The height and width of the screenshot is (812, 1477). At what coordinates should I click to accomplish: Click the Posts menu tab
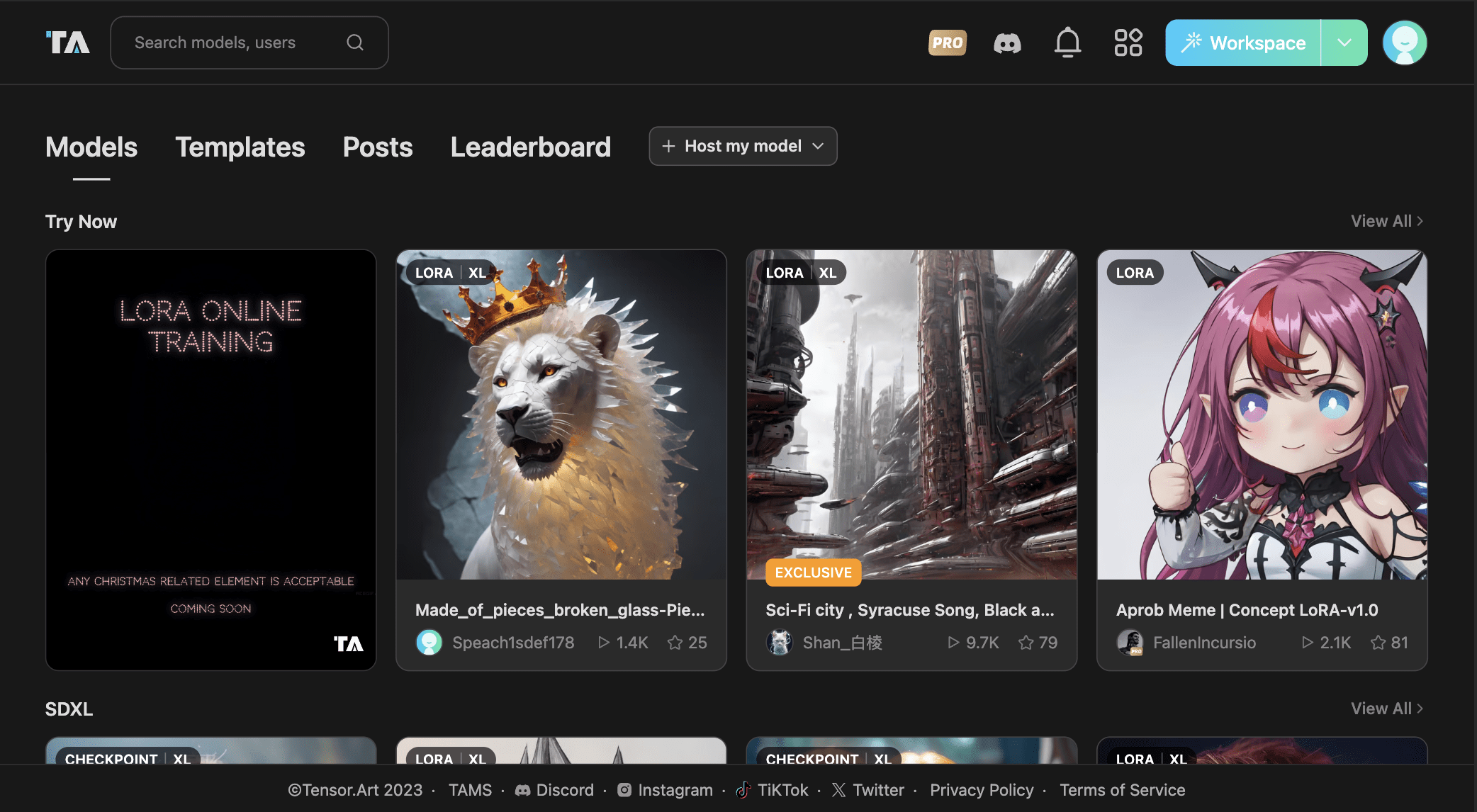(377, 145)
